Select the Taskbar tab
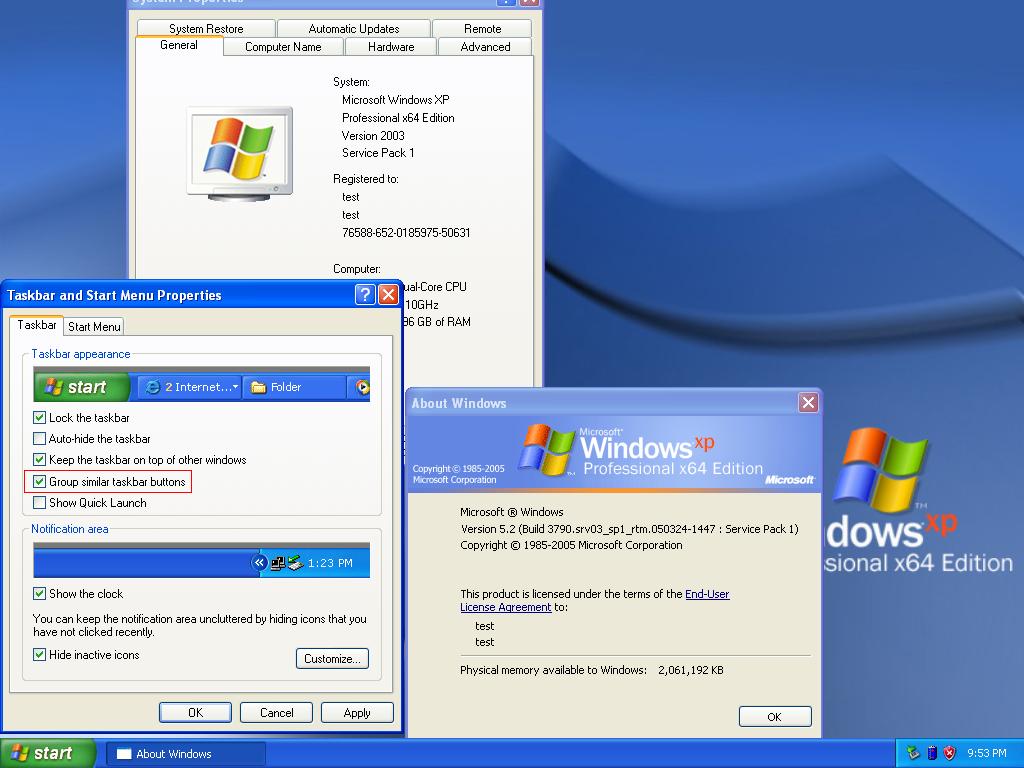This screenshot has width=1024, height=768. [x=37, y=325]
